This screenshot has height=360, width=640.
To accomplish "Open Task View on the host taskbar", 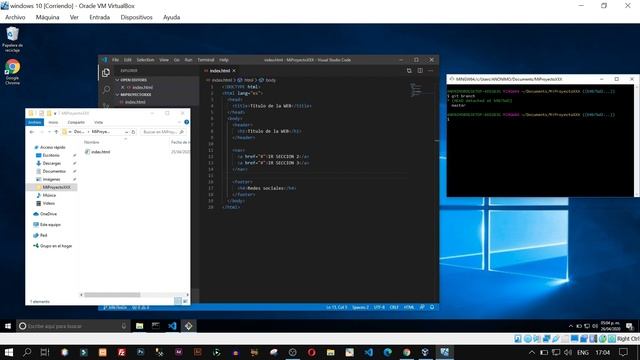I will point(45,352).
